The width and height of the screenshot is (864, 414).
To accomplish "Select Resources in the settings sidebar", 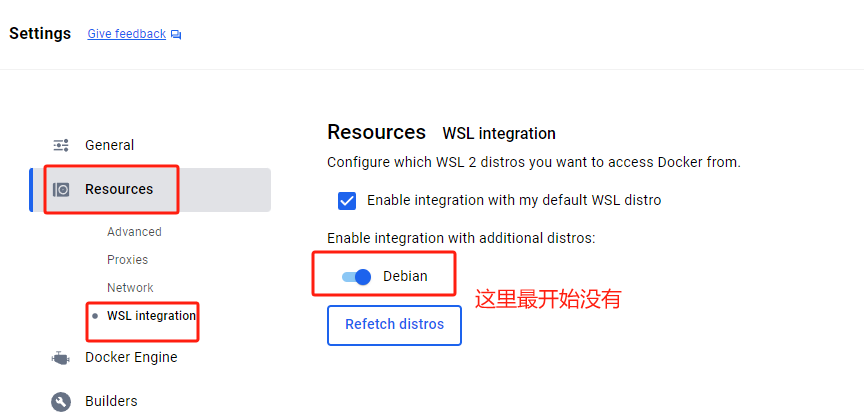I will click(x=119, y=189).
